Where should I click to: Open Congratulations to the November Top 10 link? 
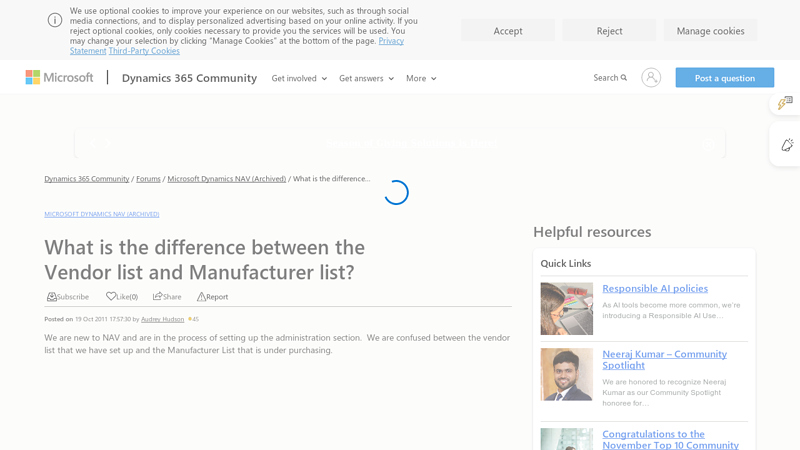[670, 439]
